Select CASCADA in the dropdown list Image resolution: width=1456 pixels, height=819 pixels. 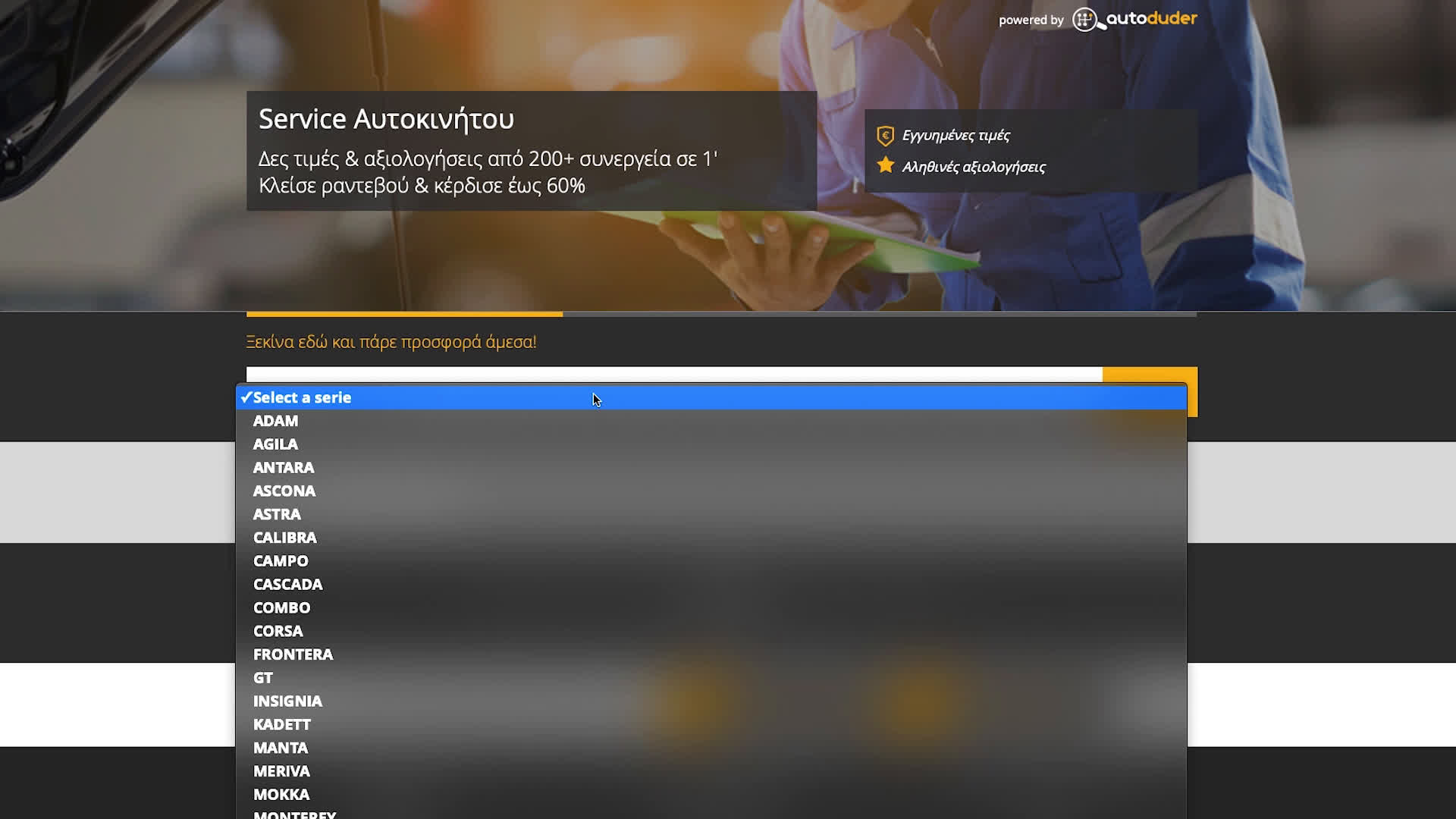tap(287, 585)
